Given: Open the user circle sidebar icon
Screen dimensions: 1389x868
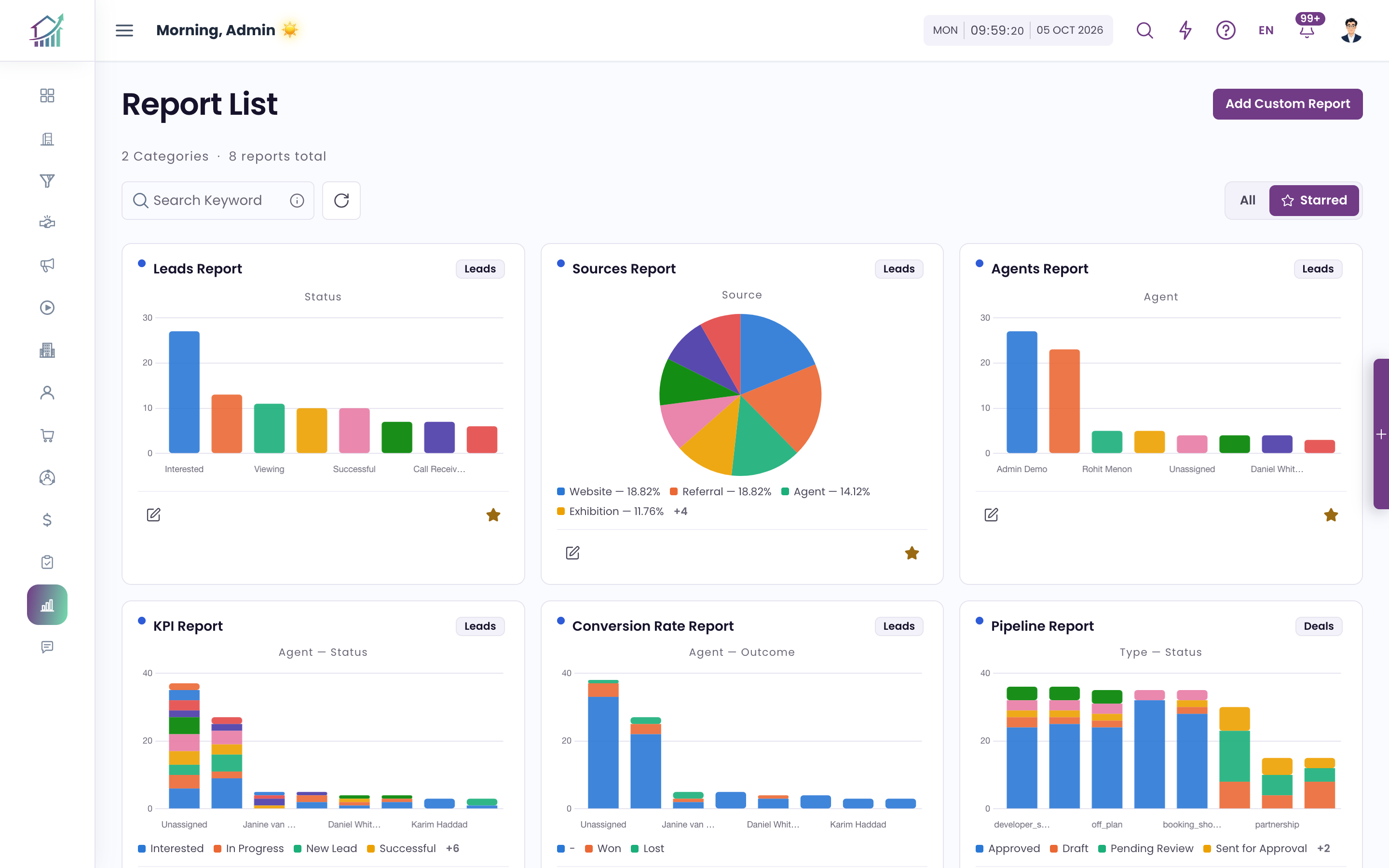Looking at the screenshot, I should tap(47, 477).
